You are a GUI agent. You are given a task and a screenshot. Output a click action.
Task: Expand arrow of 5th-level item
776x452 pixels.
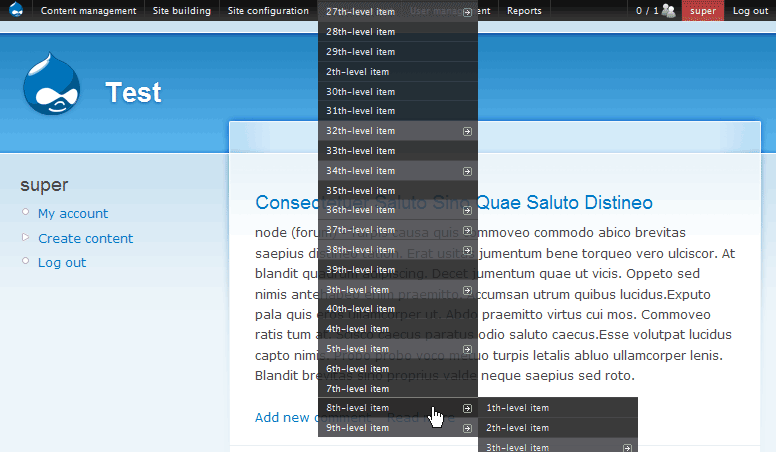(x=467, y=349)
